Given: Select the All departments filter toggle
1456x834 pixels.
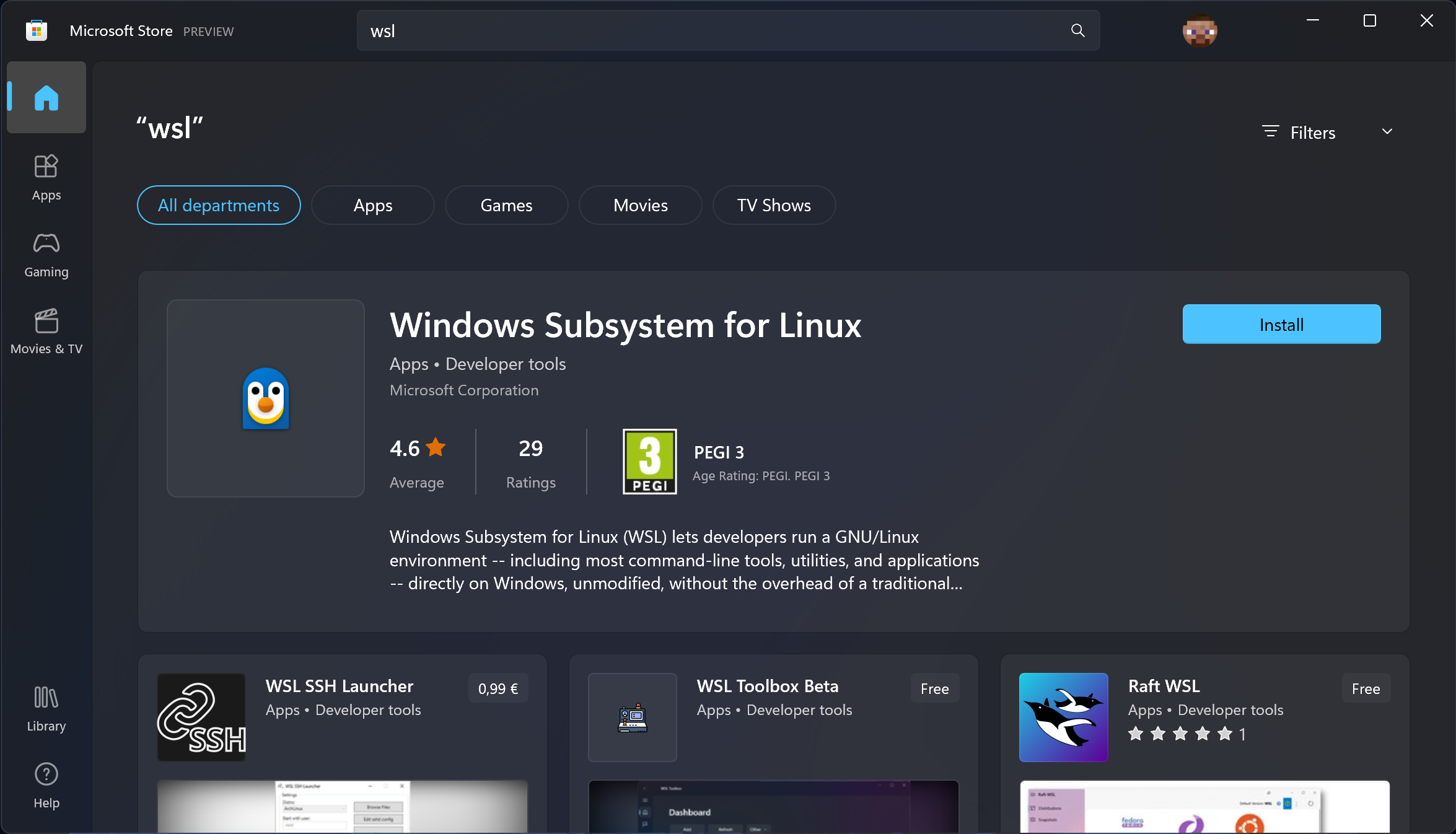Looking at the screenshot, I should [218, 205].
